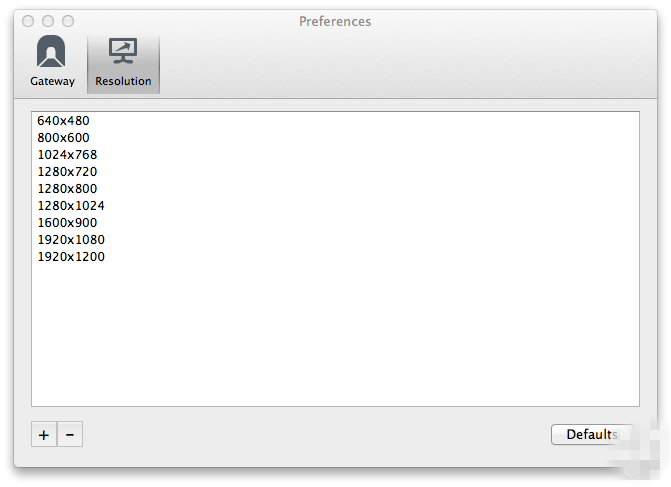Screen dimensions: 671x487
Task: Click the 1600x900 resolution item
Action: 67,223
